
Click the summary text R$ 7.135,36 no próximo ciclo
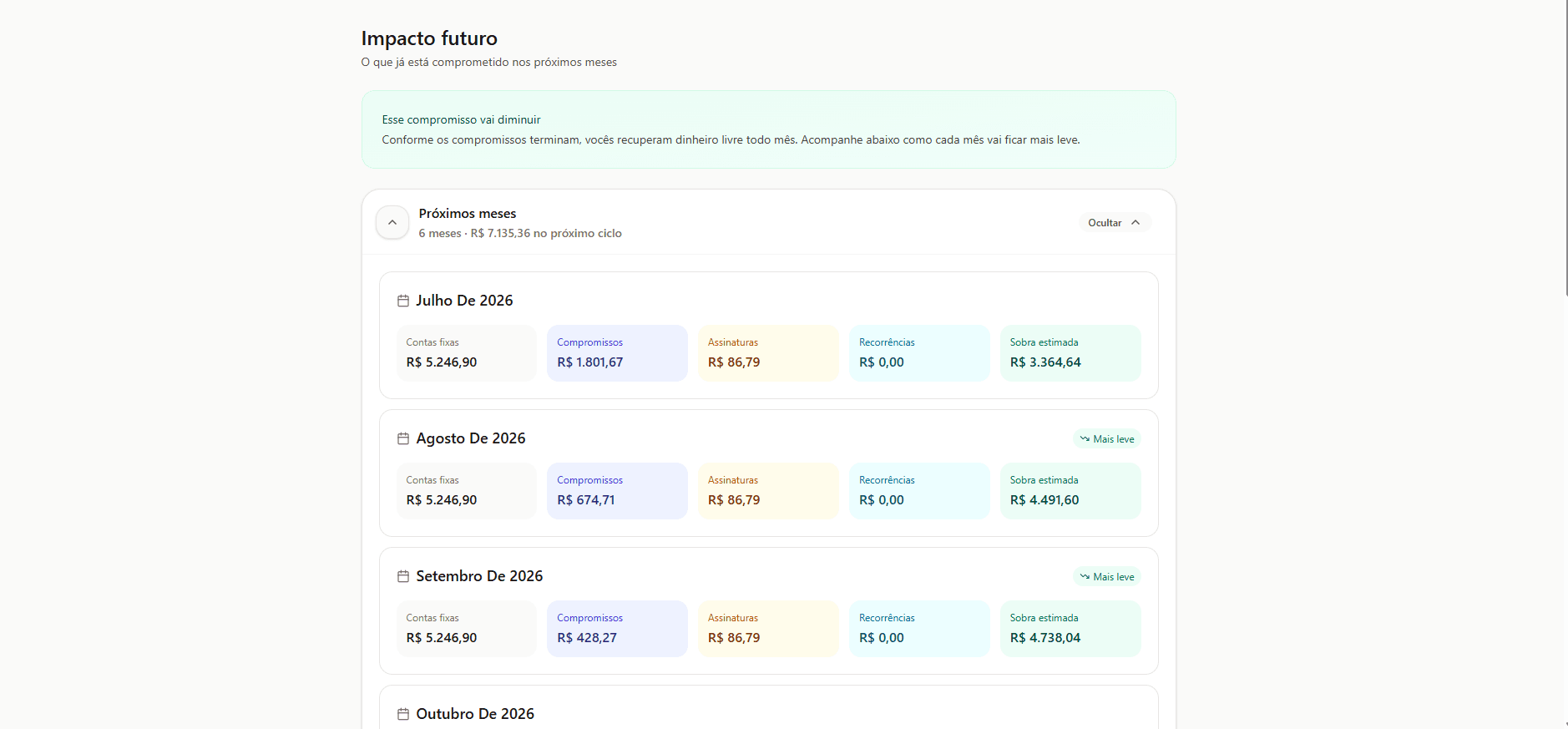point(546,234)
